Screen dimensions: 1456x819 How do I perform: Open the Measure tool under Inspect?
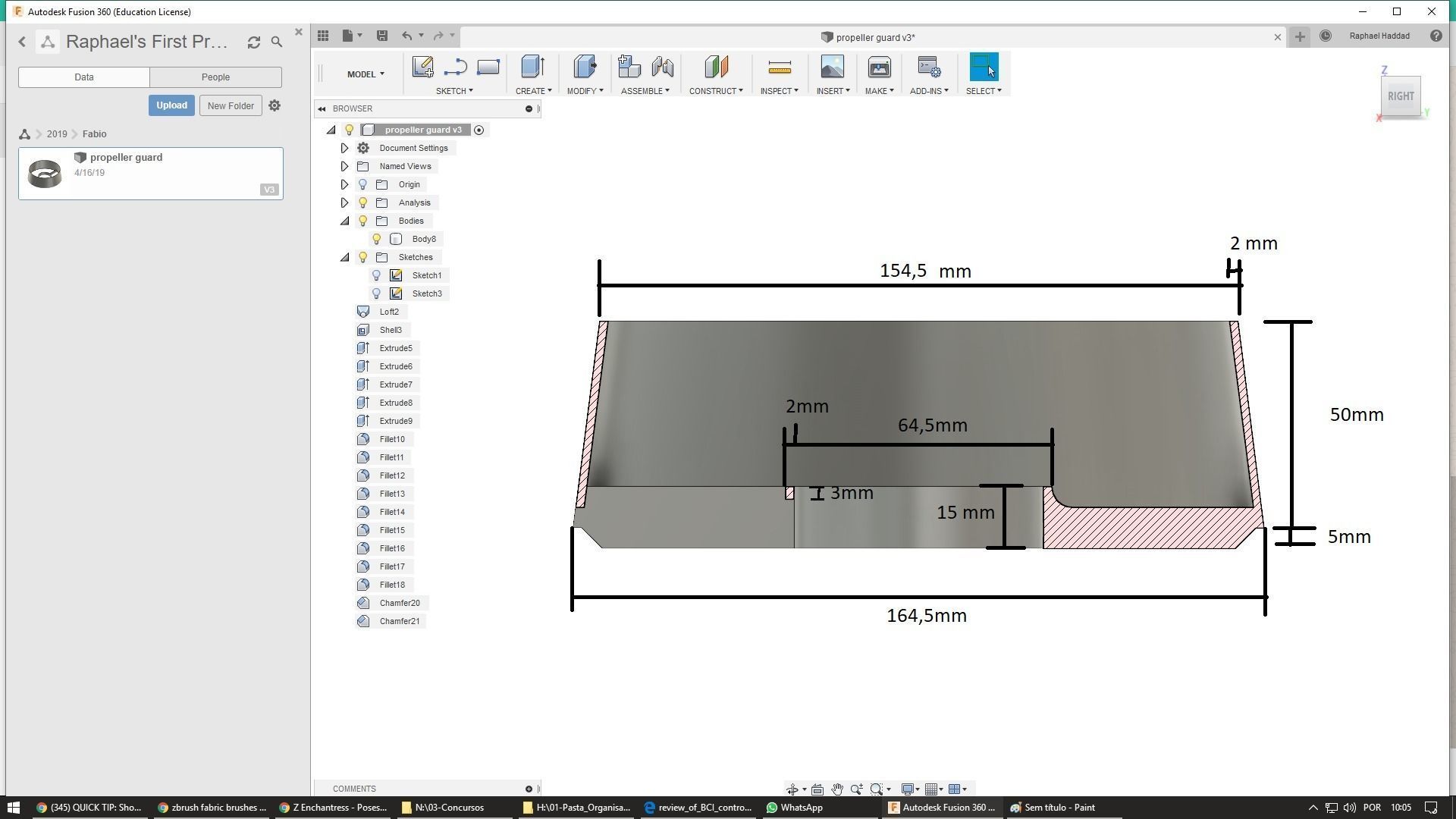click(x=779, y=67)
